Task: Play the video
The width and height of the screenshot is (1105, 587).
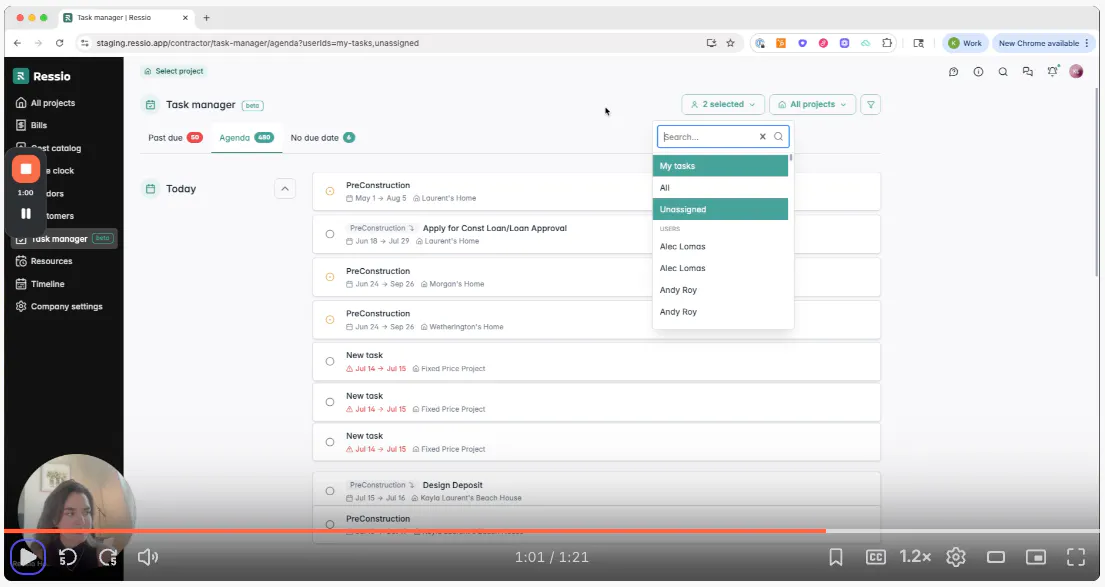Action: (27, 557)
